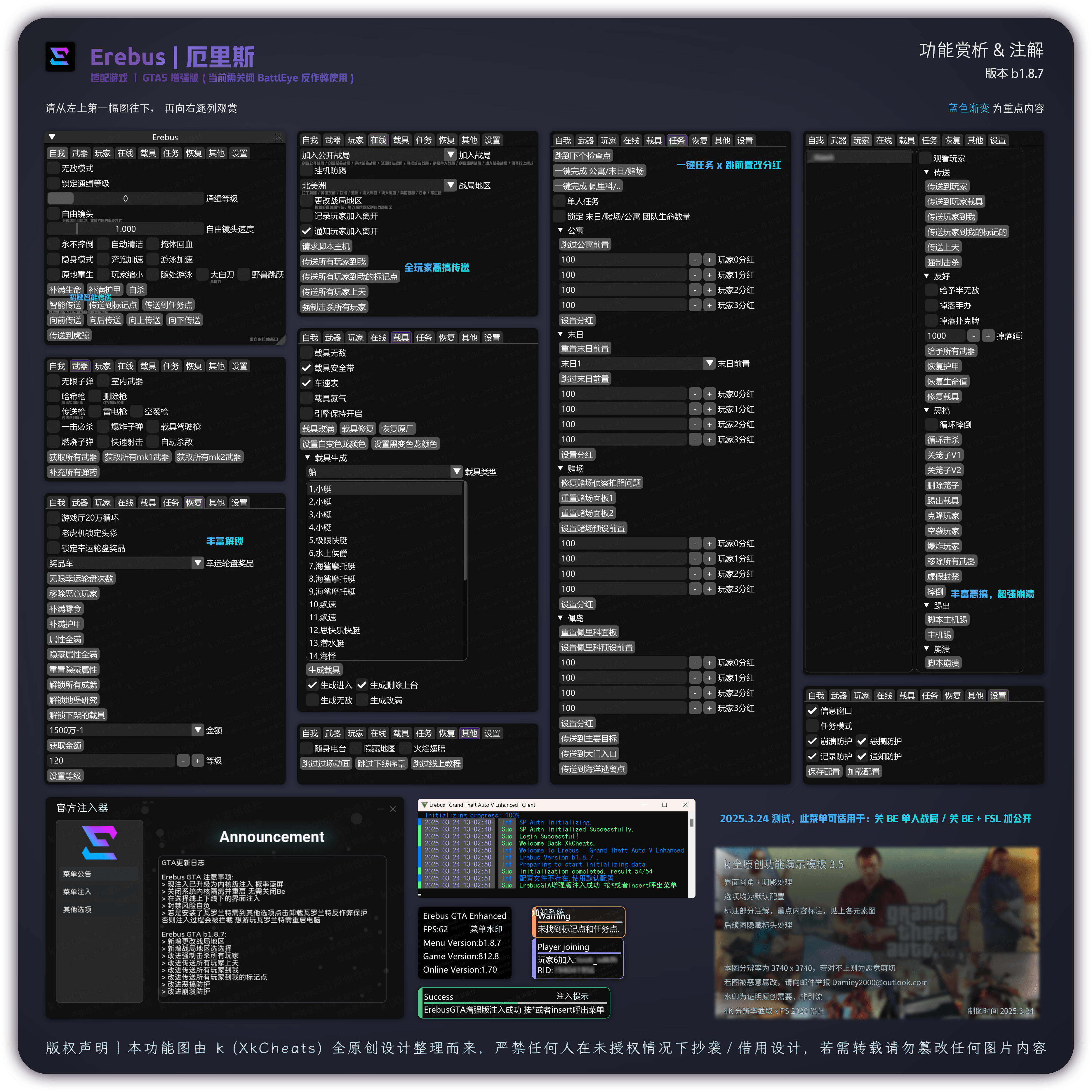The image size is (1092, 1092).
Task: Click 获取所有武器 button
Action: 73,457
